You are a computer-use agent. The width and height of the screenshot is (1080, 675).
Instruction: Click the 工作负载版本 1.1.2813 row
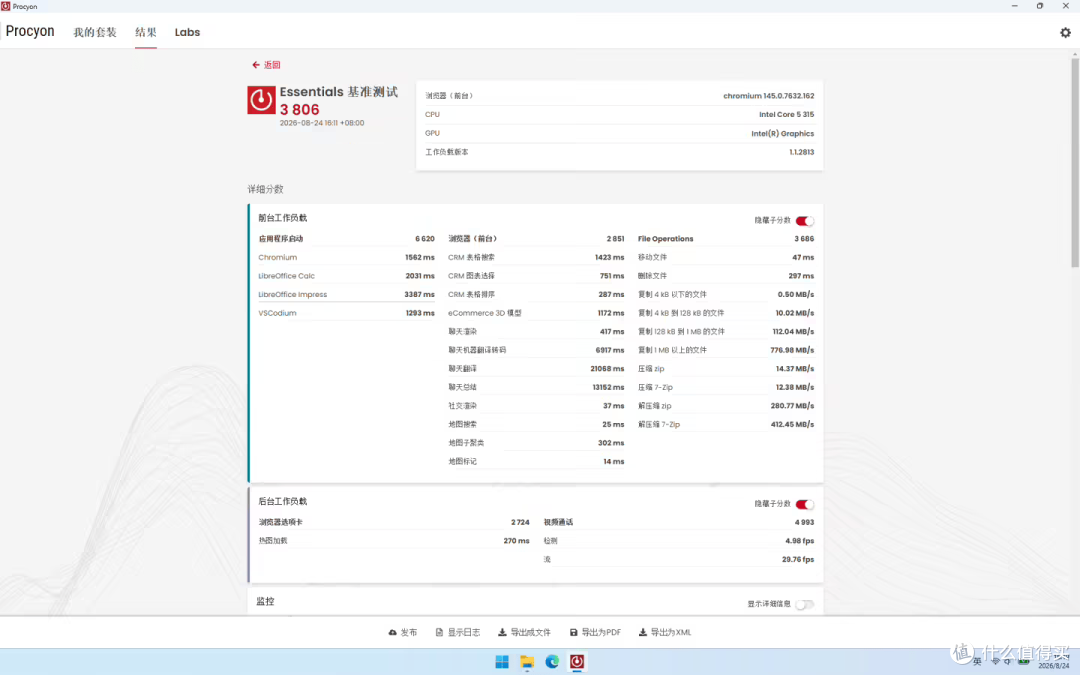point(619,152)
